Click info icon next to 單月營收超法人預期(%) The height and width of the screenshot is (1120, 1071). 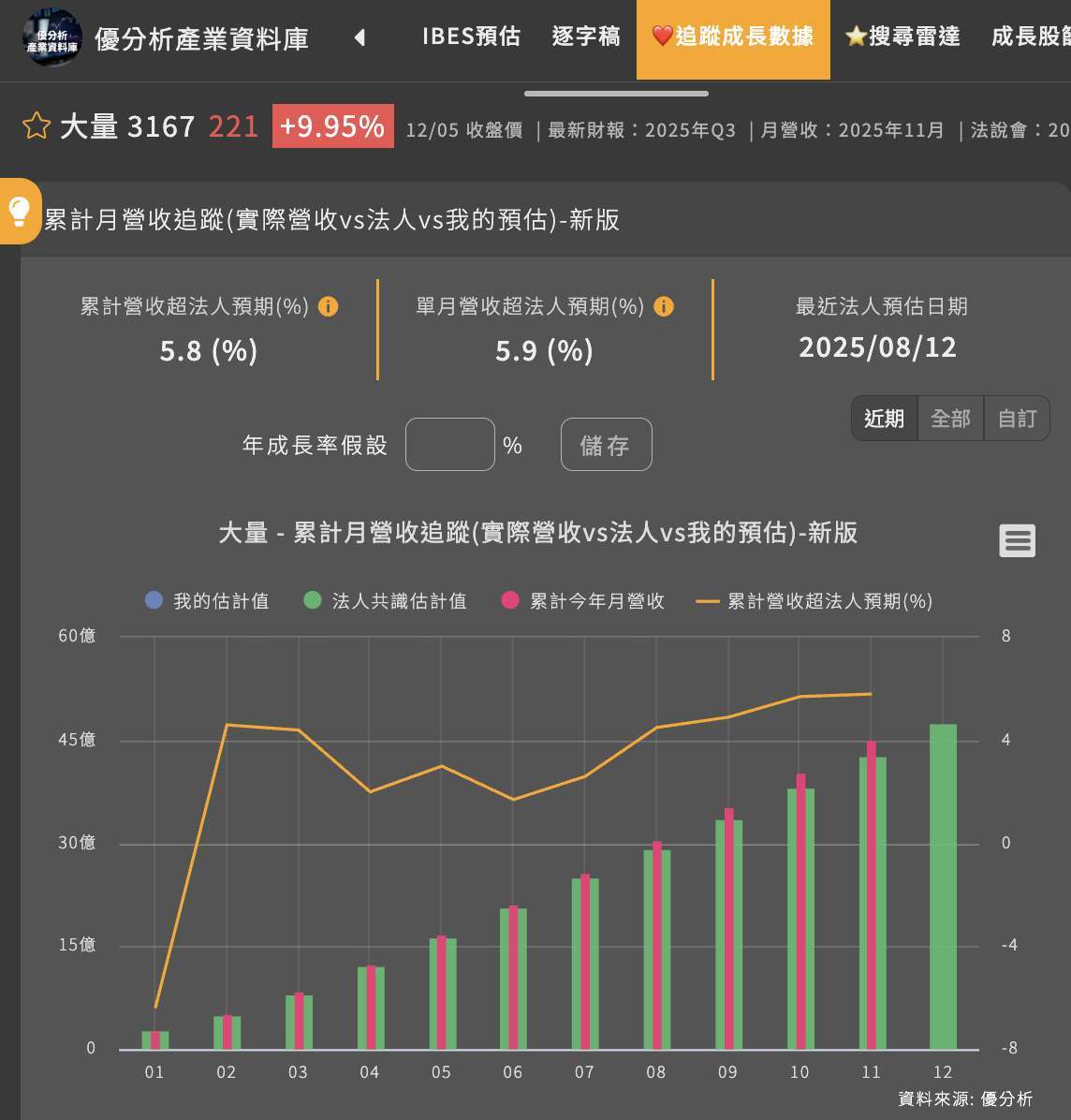[x=664, y=306]
